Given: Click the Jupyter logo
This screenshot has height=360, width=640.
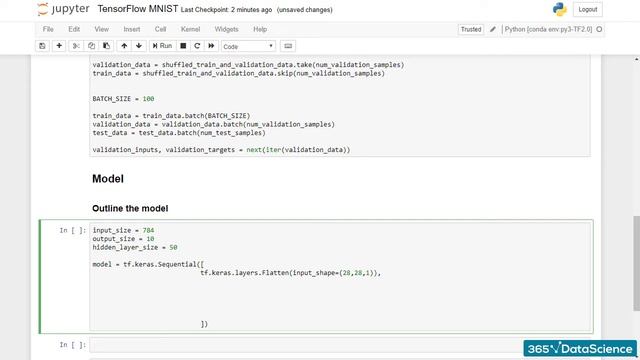Looking at the screenshot, I should click(x=63, y=9).
